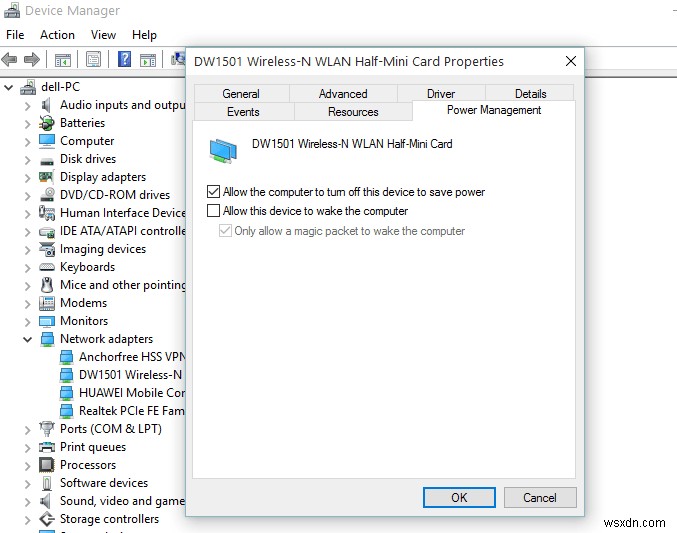This screenshot has width=677, height=533.
Task: Switch to the Details tab
Action: (530, 93)
